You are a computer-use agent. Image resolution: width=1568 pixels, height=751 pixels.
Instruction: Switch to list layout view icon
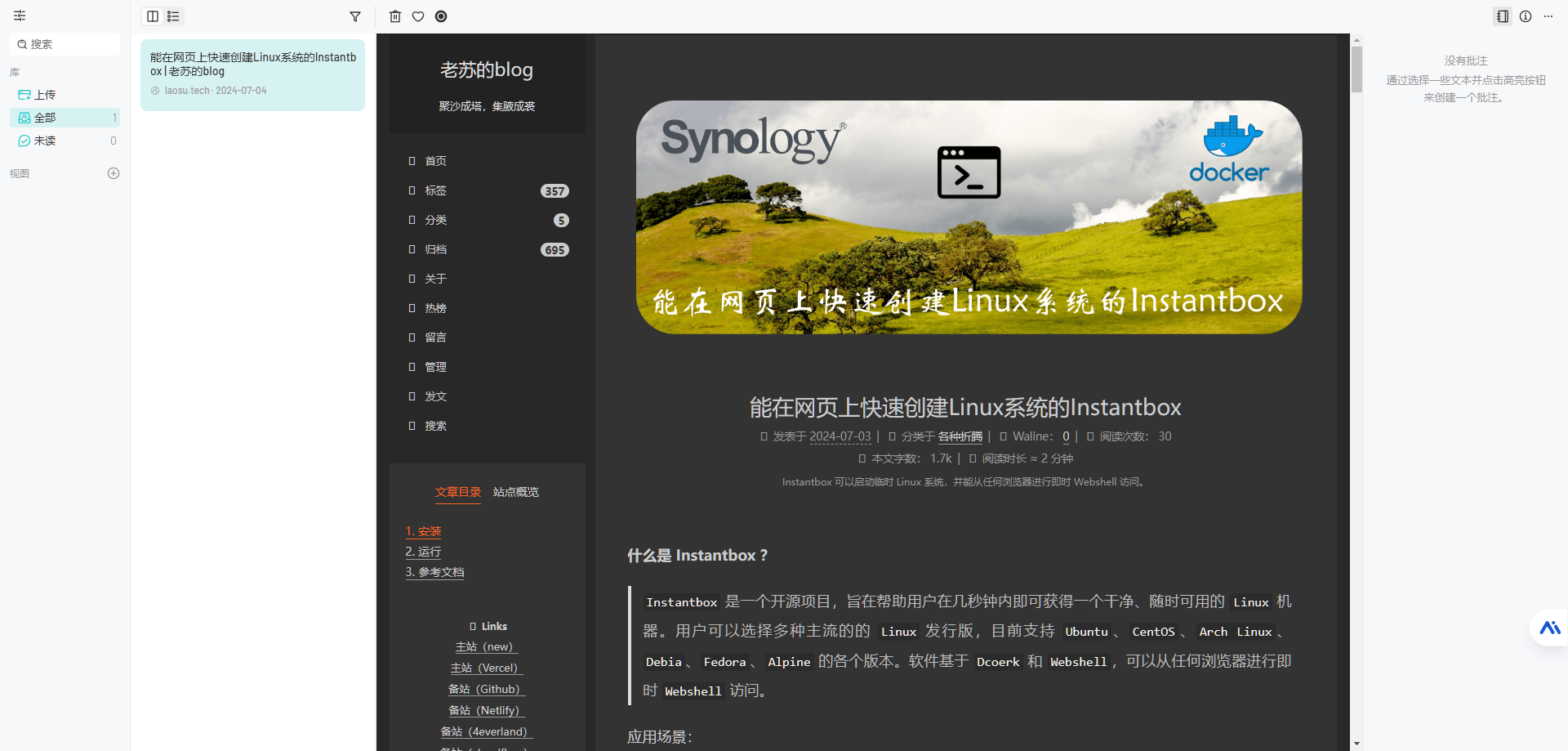(173, 16)
